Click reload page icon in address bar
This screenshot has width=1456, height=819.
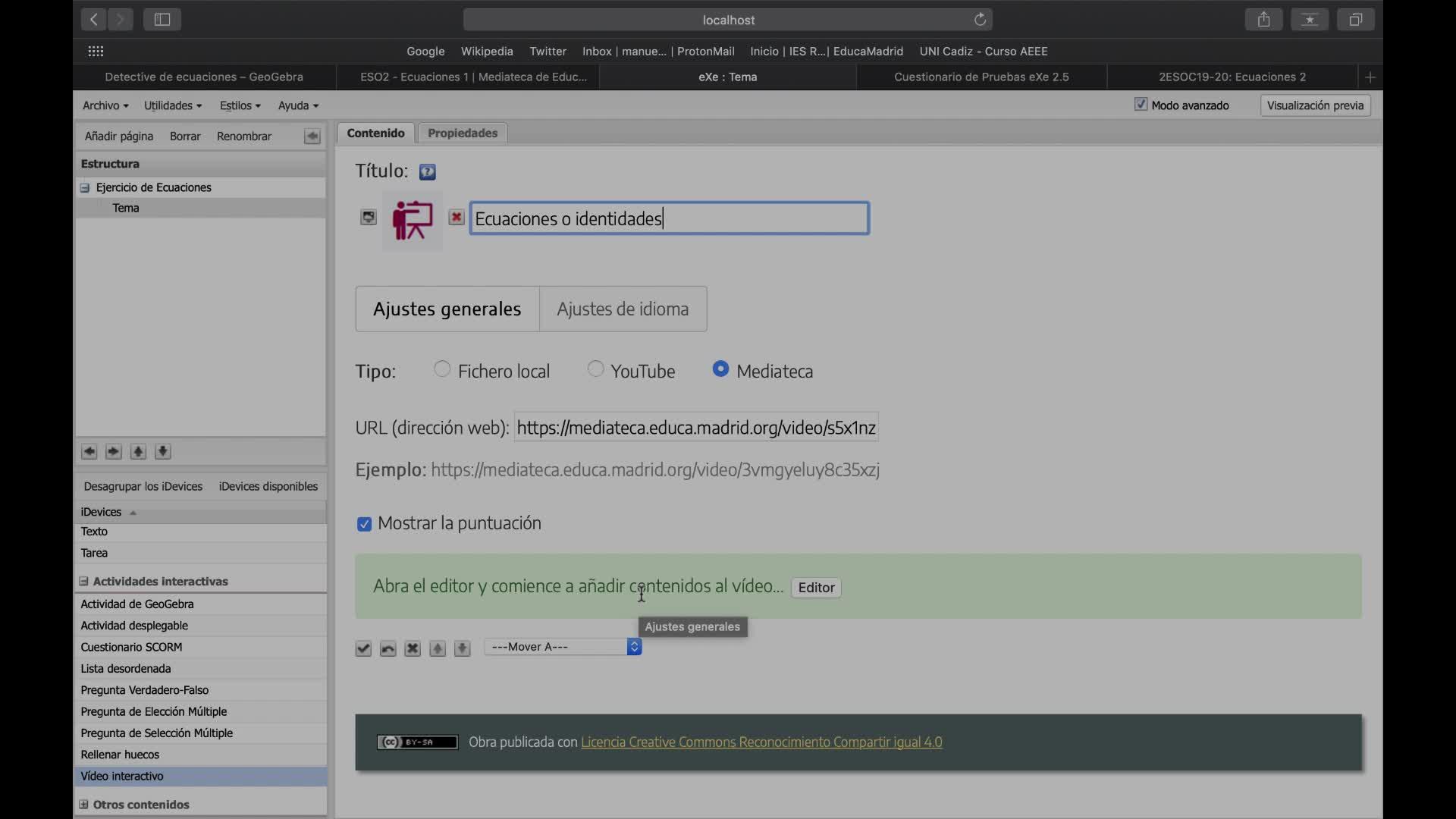(x=980, y=20)
